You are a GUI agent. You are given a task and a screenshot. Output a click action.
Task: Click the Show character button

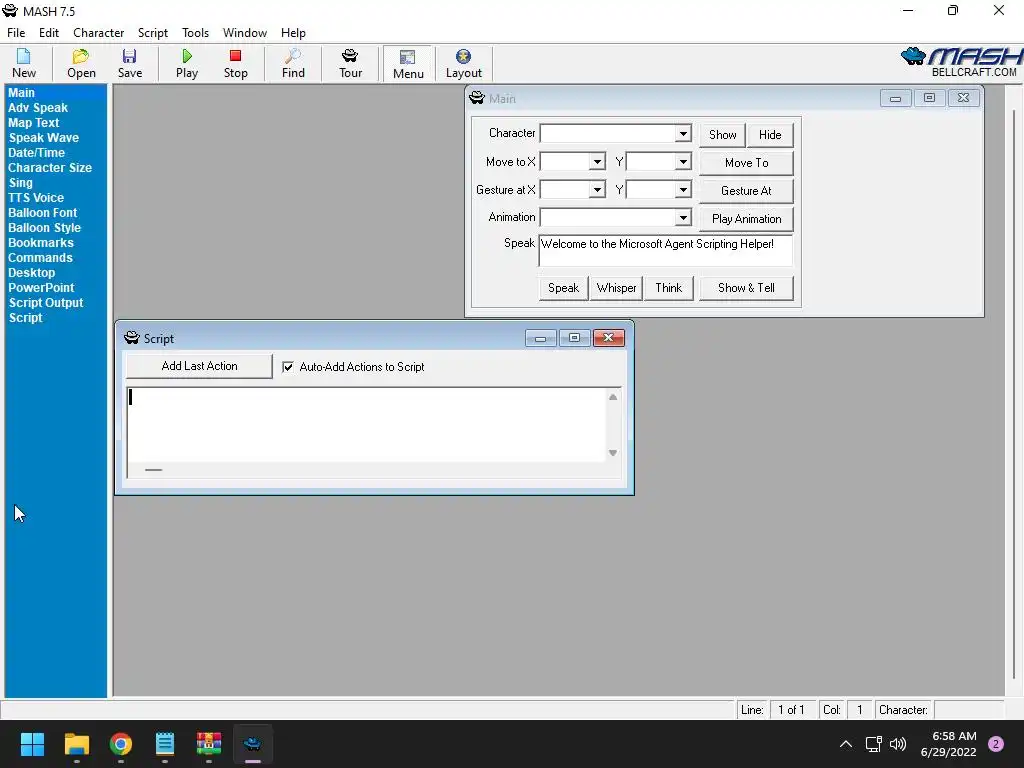coord(722,135)
